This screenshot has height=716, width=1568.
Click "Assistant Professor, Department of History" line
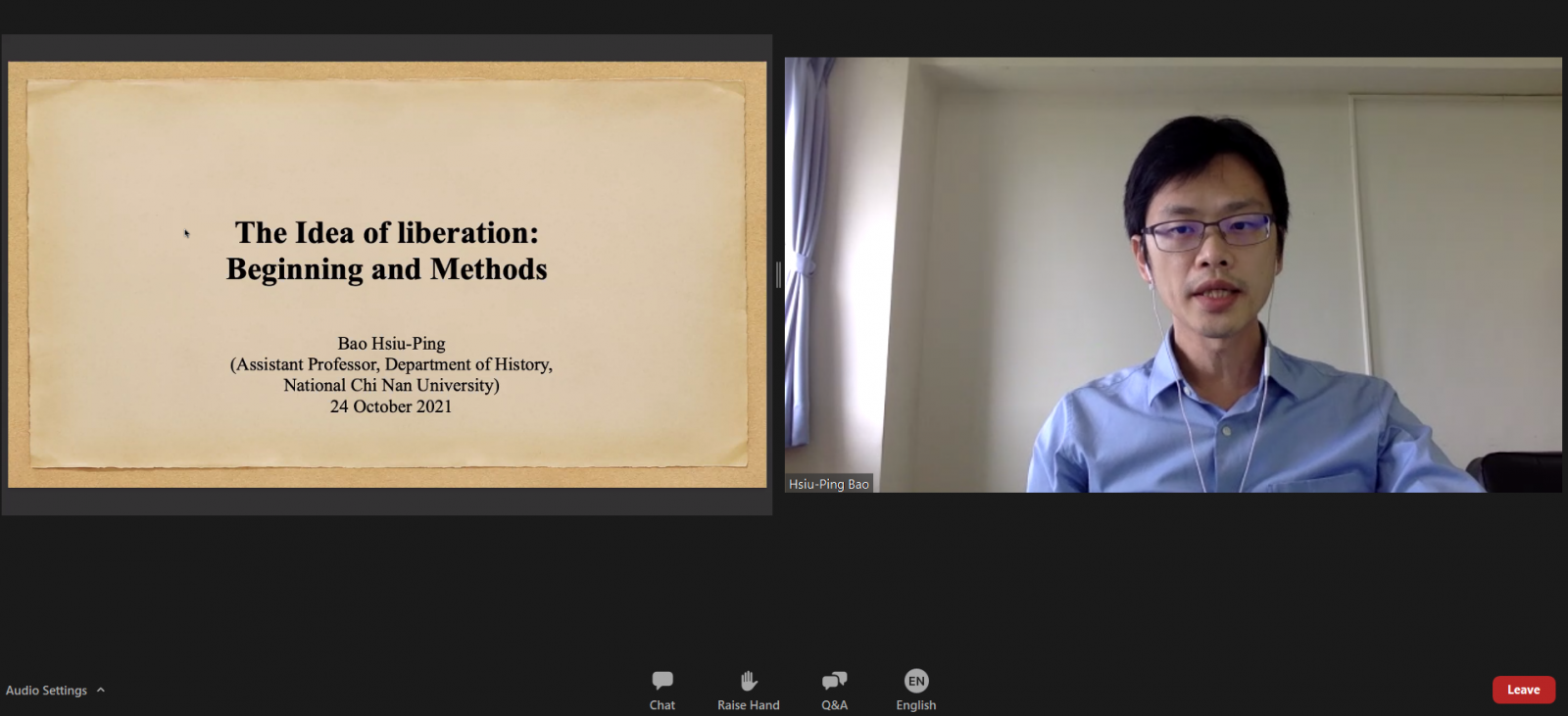pyautogui.click(x=391, y=364)
